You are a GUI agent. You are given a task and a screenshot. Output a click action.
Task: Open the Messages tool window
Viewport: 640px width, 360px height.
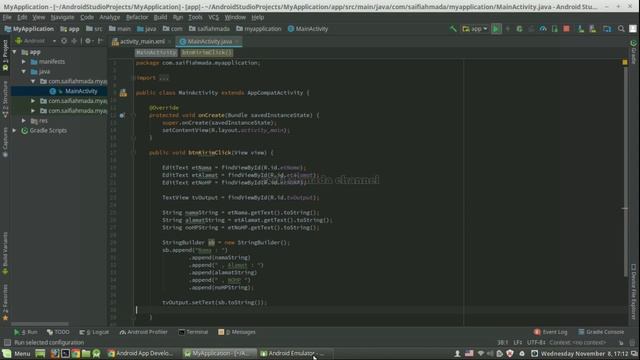(237, 332)
